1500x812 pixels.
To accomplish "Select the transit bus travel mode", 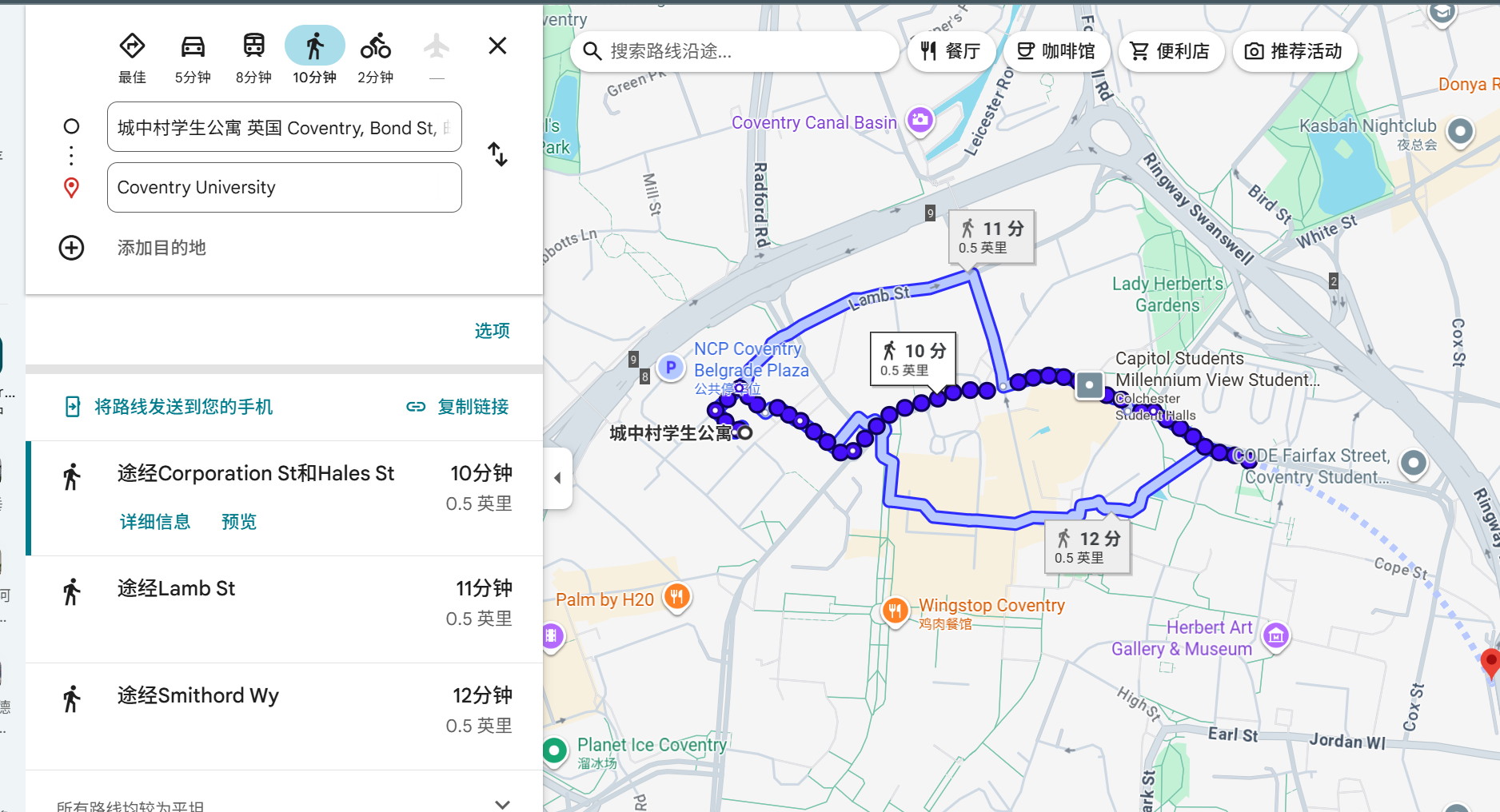I will pyautogui.click(x=253, y=46).
